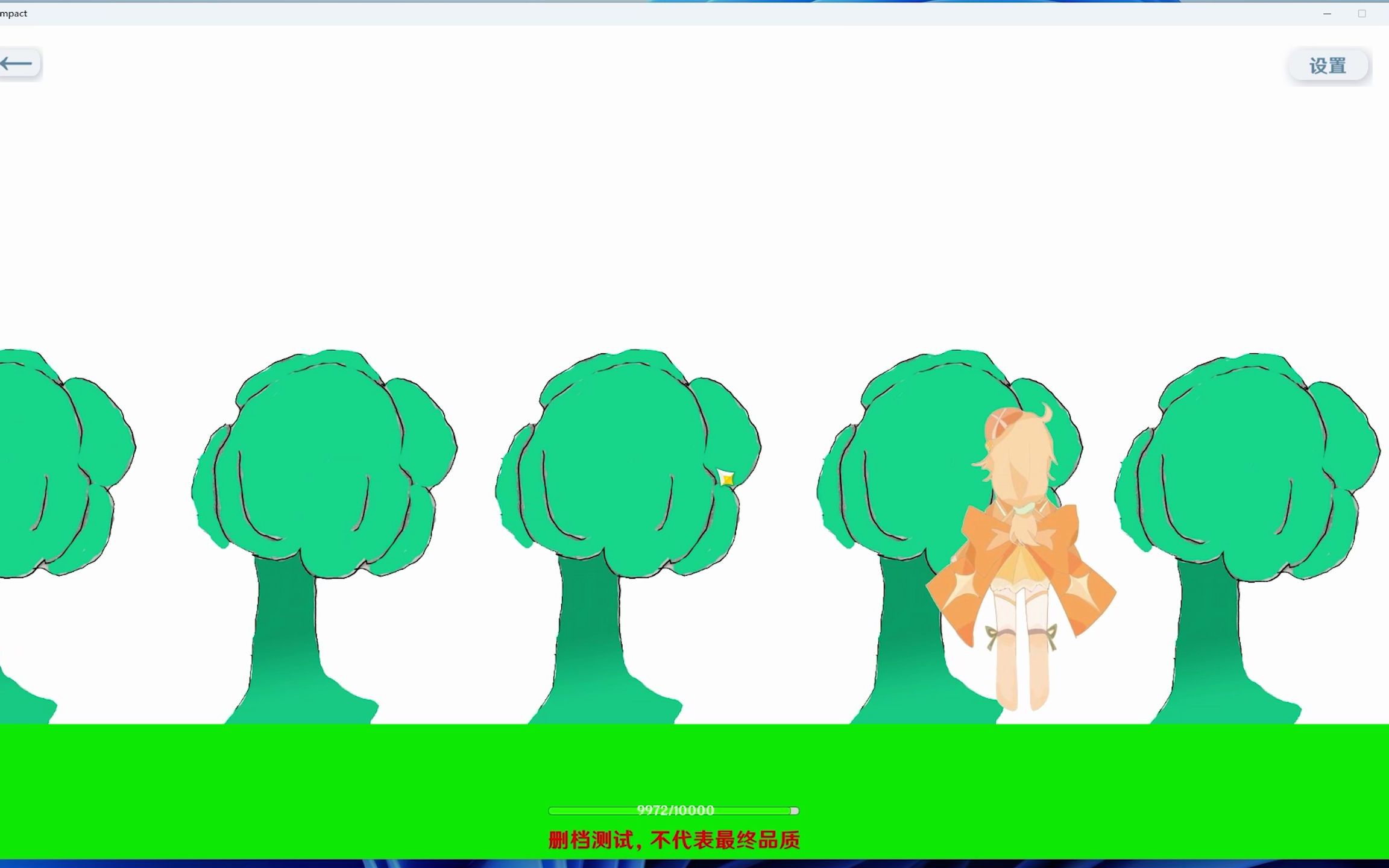Click the 9972/10000 health bar

[673, 811]
